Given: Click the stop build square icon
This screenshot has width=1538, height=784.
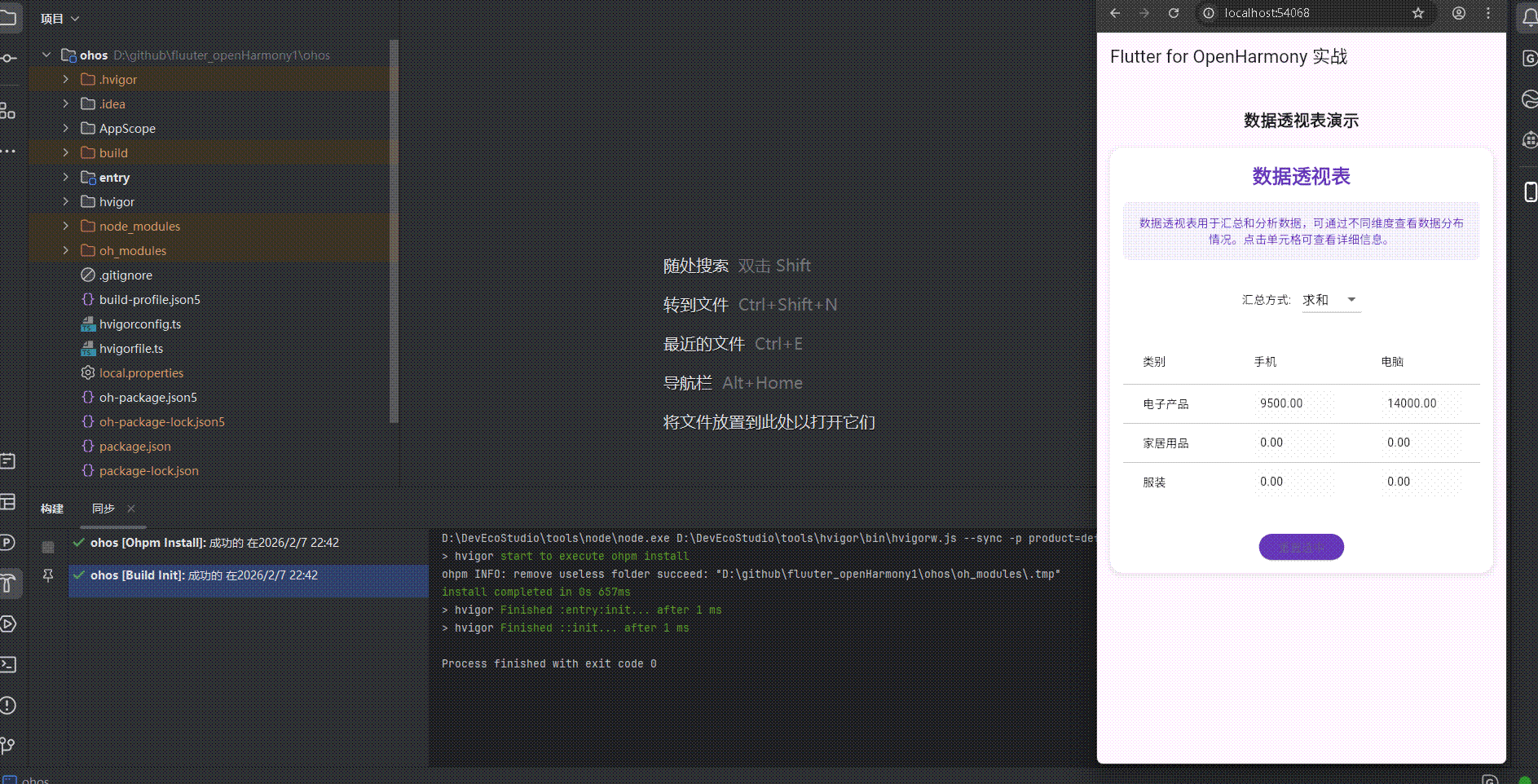Looking at the screenshot, I should 48,547.
